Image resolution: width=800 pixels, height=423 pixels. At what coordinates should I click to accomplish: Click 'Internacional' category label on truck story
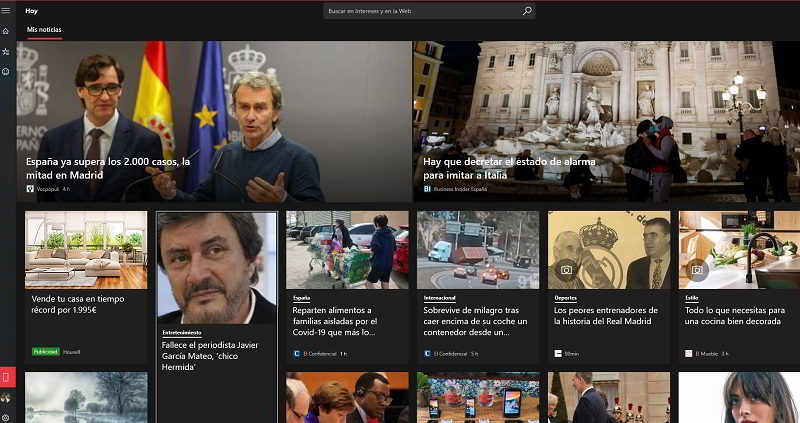(440, 297)
